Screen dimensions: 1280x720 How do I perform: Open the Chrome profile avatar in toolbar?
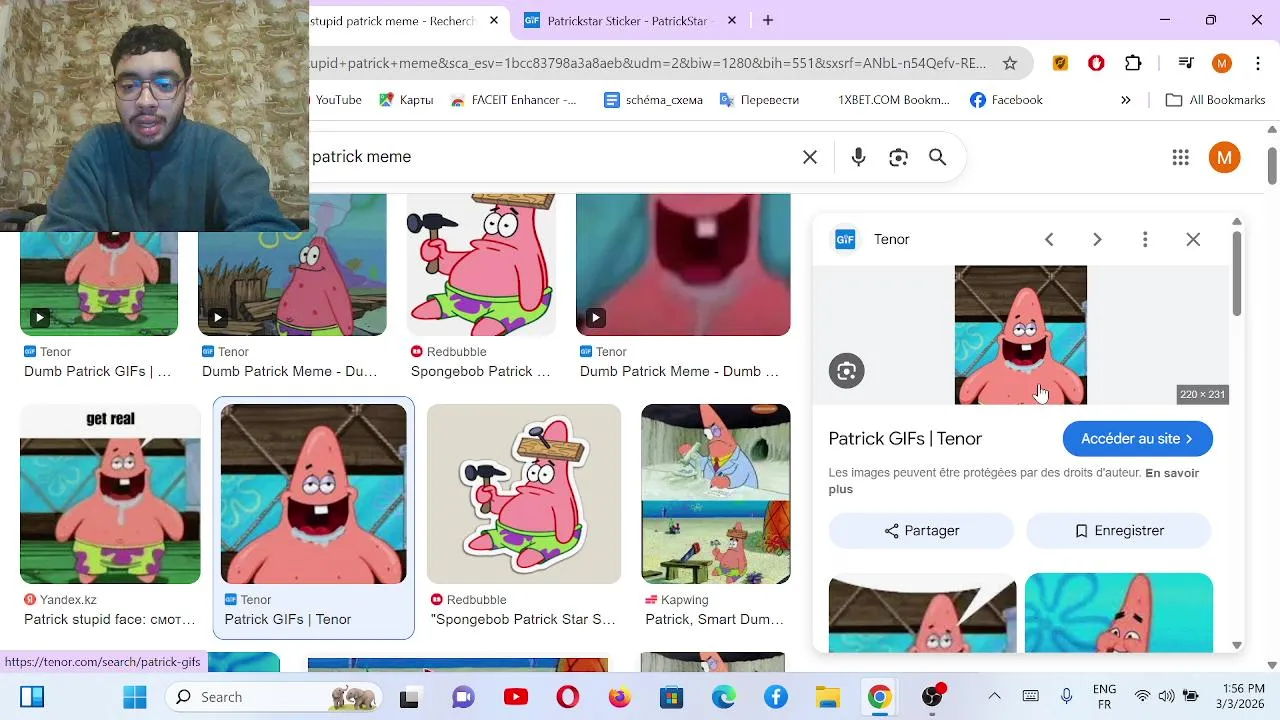pyautogui.click(x=1221, y=63)
